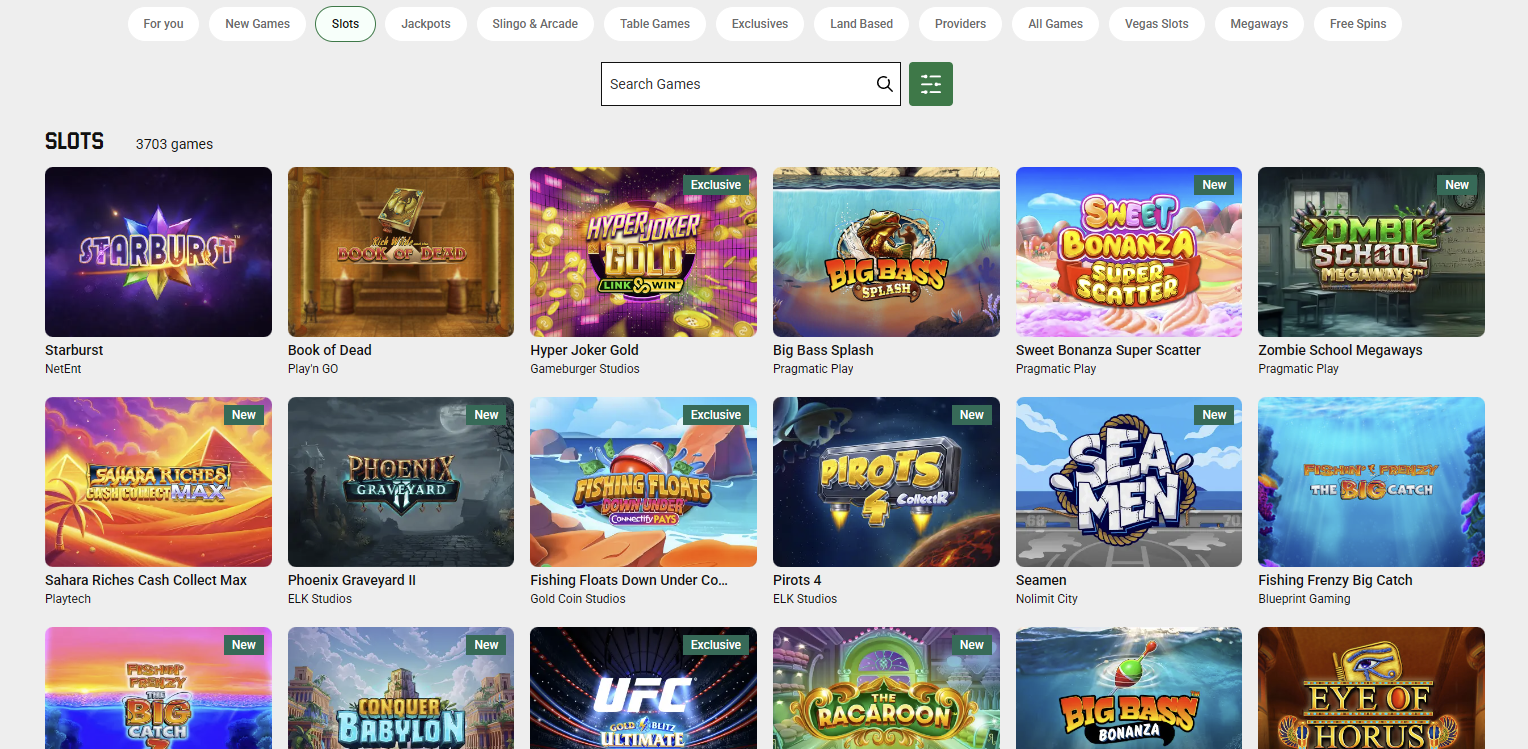Open Sahara Riches Cash Collect Max thumbnail

click(x=158, y=482)
